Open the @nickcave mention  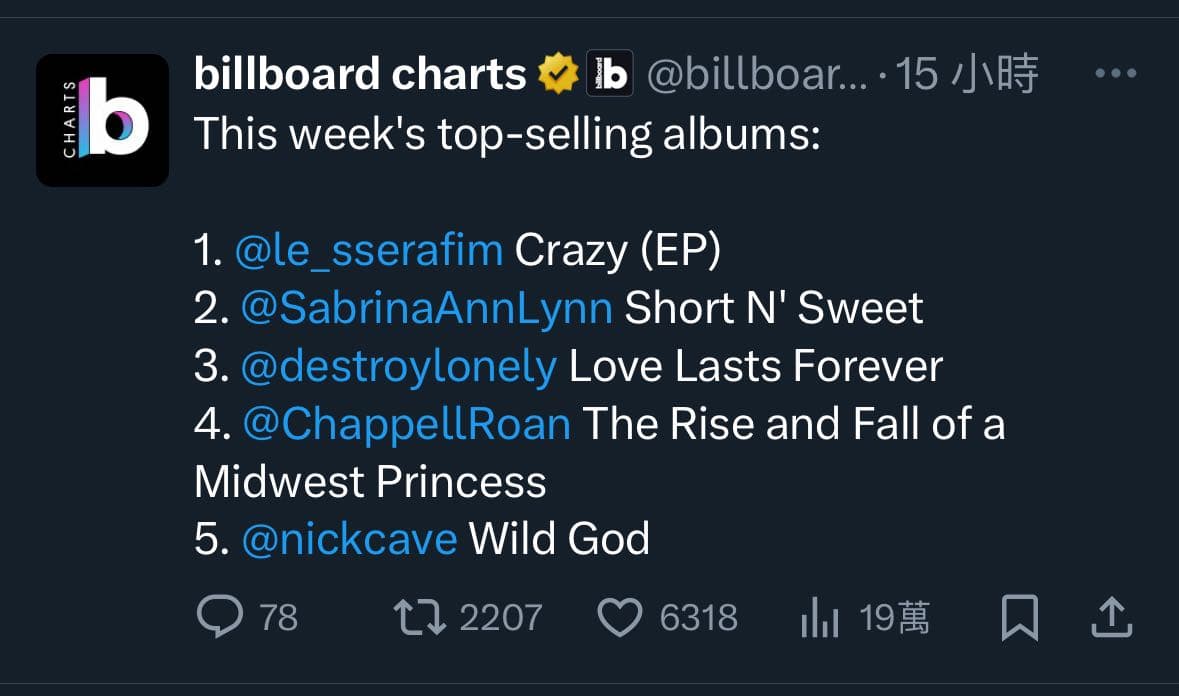coord(349,539)
